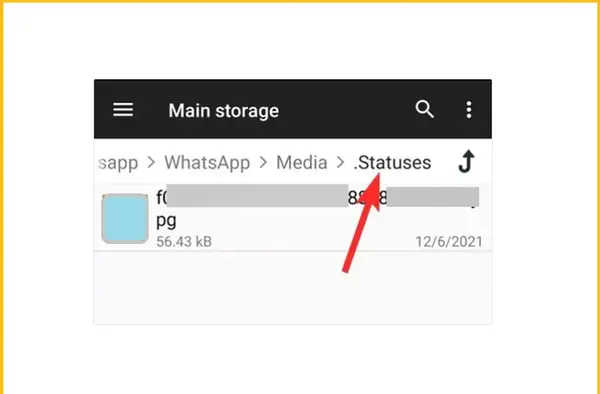Go up one folder level arrow
600x394 pixels.
tap(466, 162)
